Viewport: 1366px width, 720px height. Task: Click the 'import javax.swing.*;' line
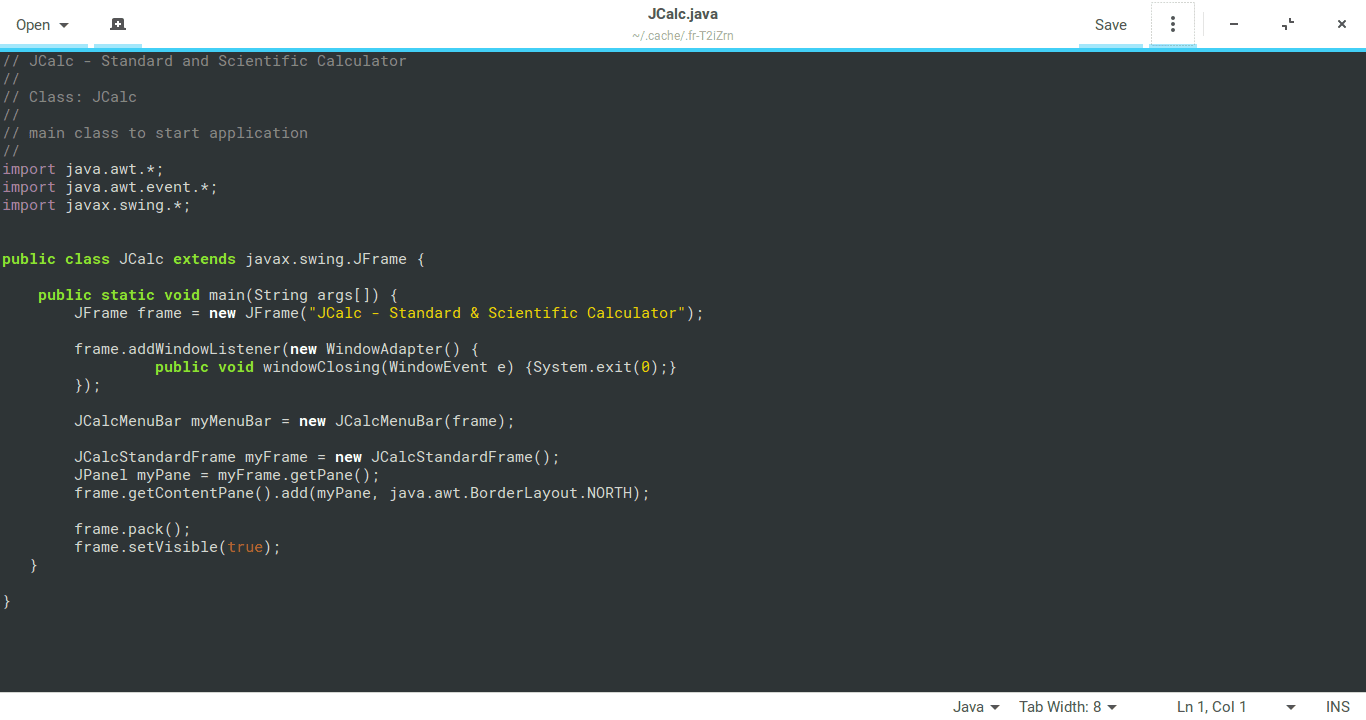pyautogui.click(x=96, y=205)
